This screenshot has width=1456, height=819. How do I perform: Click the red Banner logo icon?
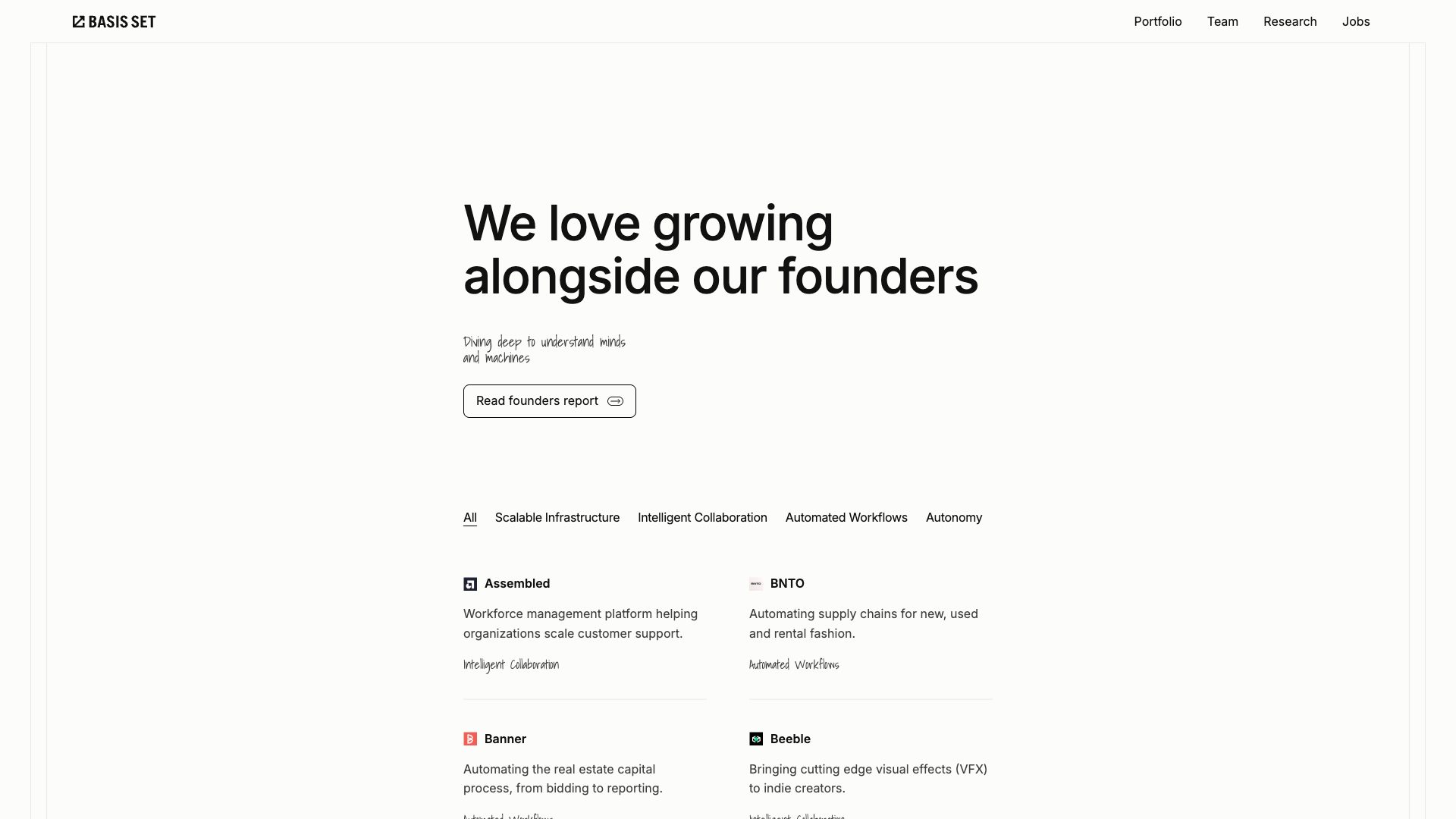pos(470,739)
